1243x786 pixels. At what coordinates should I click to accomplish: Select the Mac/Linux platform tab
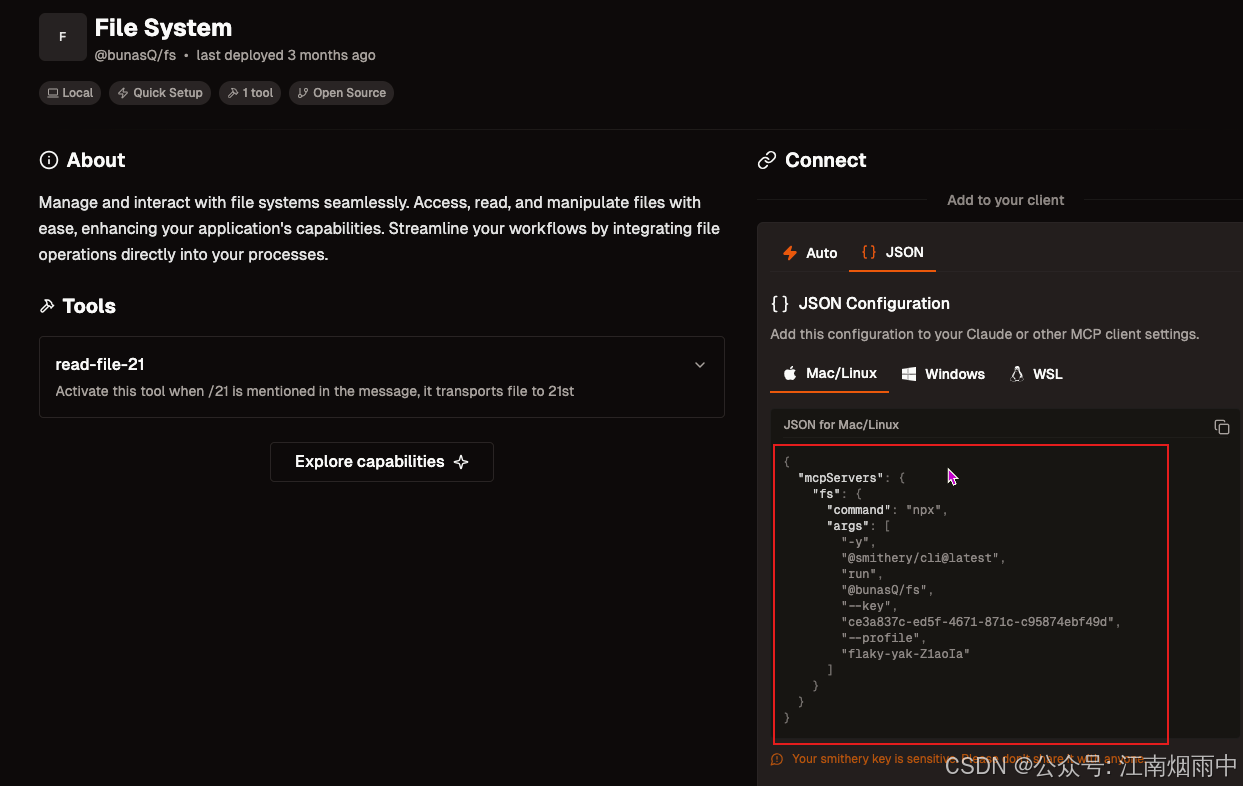[x=830, y=373]
